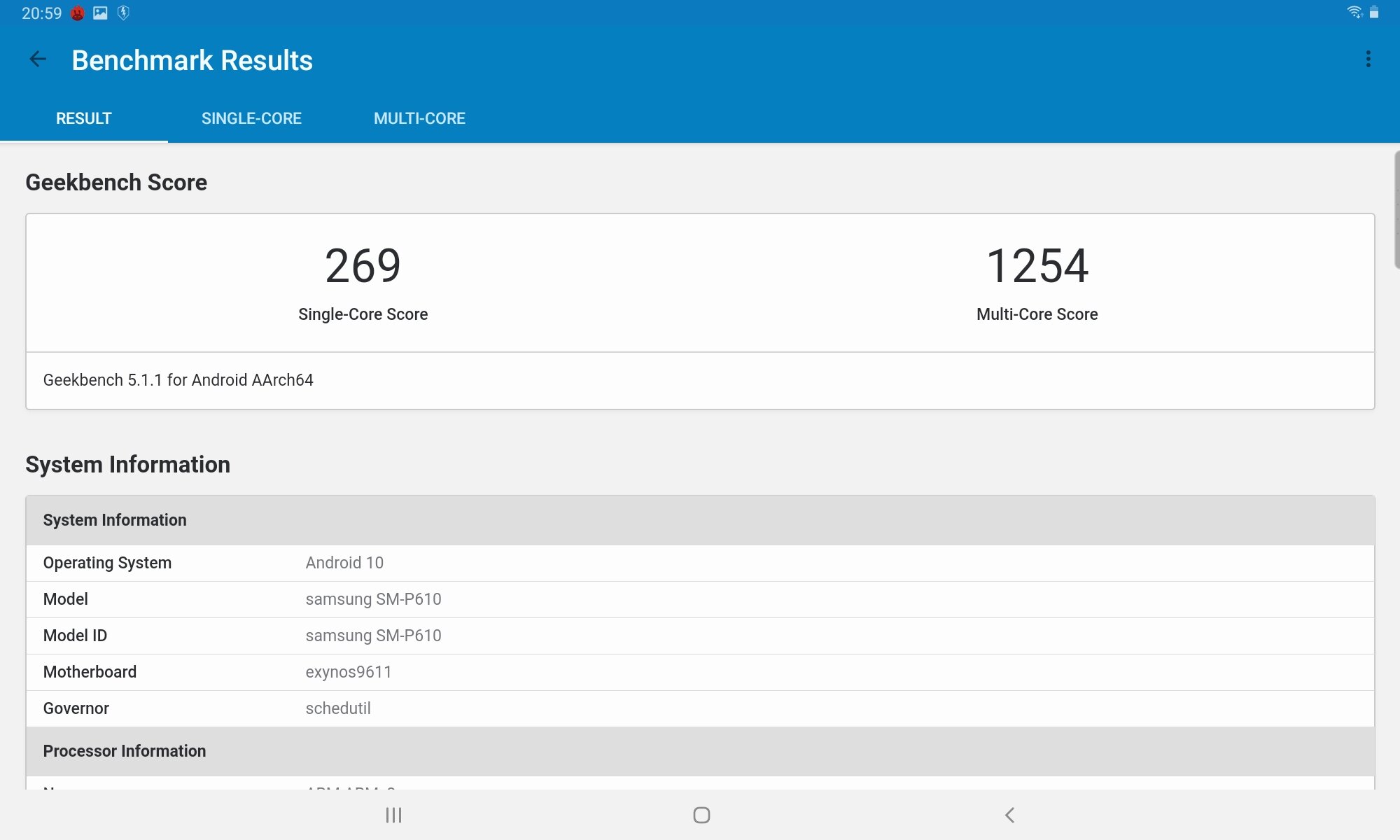Image resolution: width=1400 pixels, height=840 pixels.
Task: Tap the red notification icon in status bar
Action: pyautogui.click(x=78, y=13)
